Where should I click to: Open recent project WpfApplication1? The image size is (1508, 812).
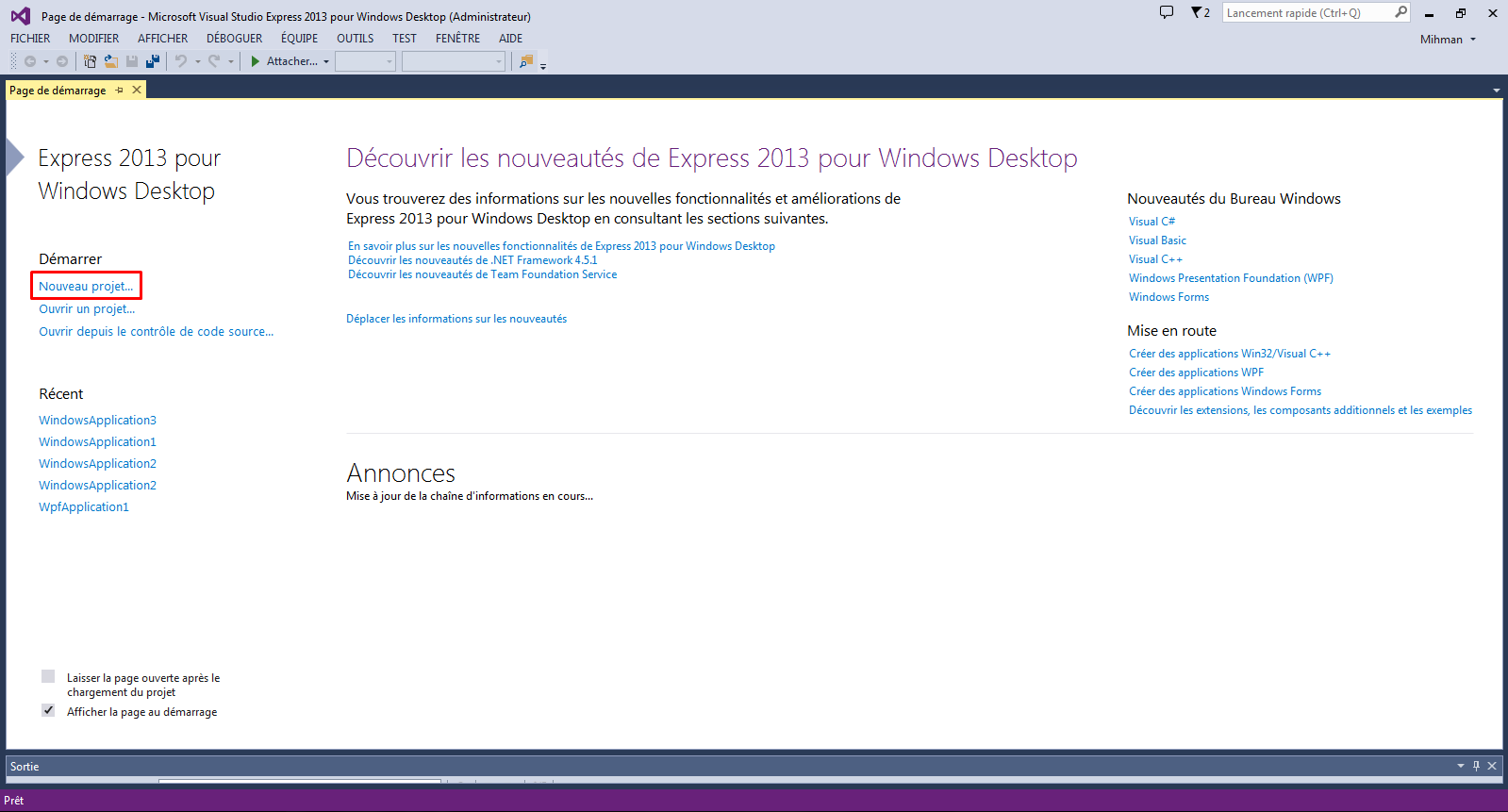84,506
